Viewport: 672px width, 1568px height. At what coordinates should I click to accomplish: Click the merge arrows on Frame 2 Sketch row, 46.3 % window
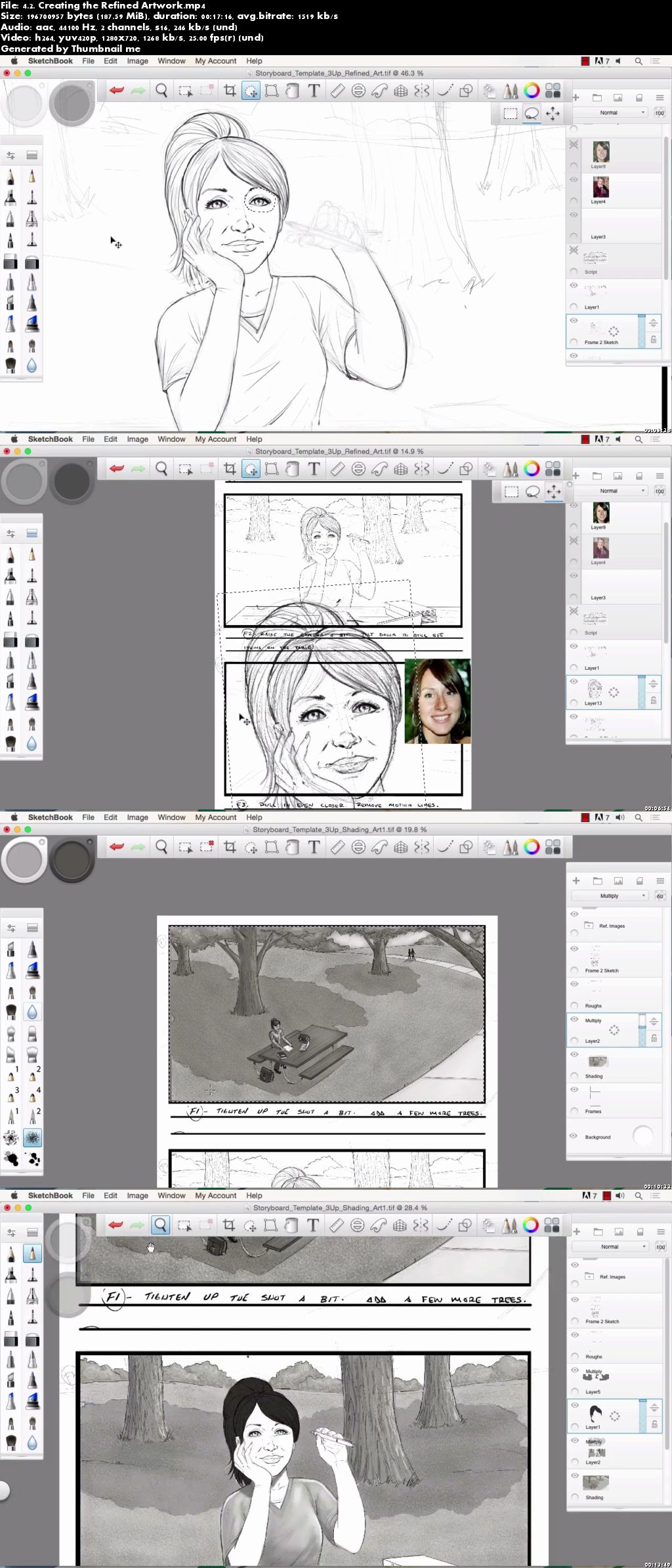point(653,323)
